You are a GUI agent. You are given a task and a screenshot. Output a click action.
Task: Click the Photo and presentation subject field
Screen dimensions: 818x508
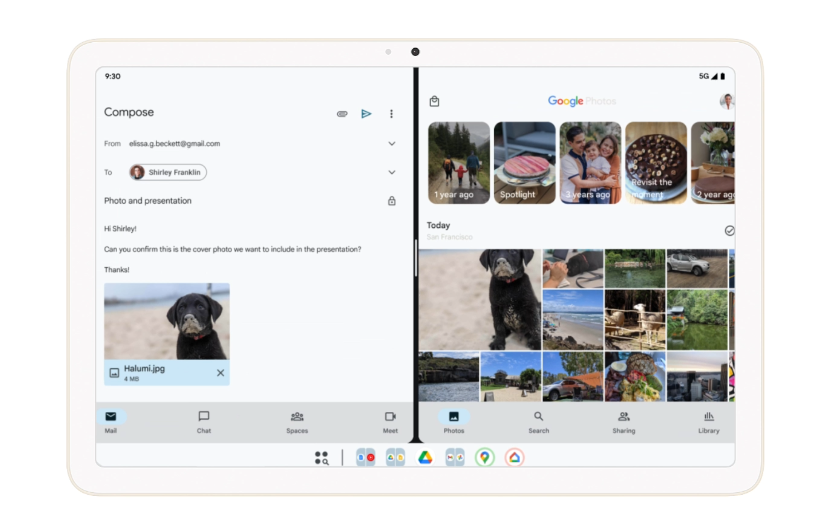(x=200, y=201)
